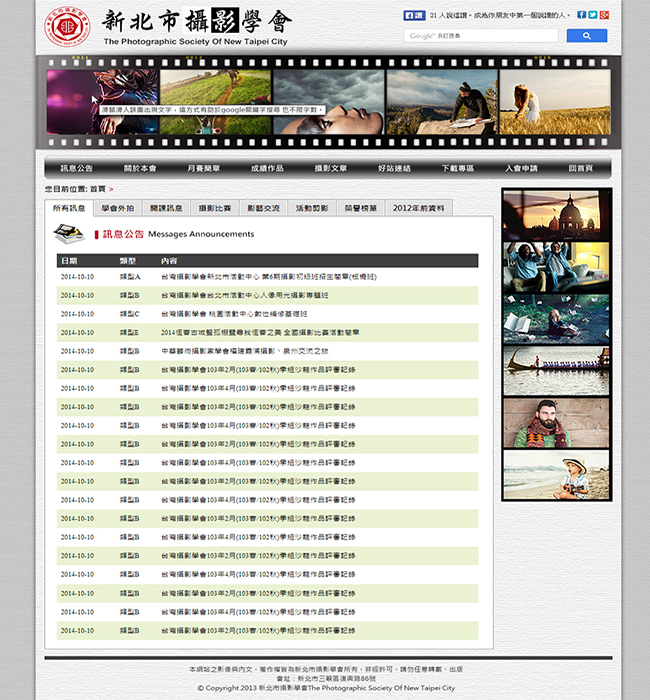Image resolution: width=650 pixels, height=700 pixels.
Task: Select the 所有訊息 tab
Action: point(69,208)
